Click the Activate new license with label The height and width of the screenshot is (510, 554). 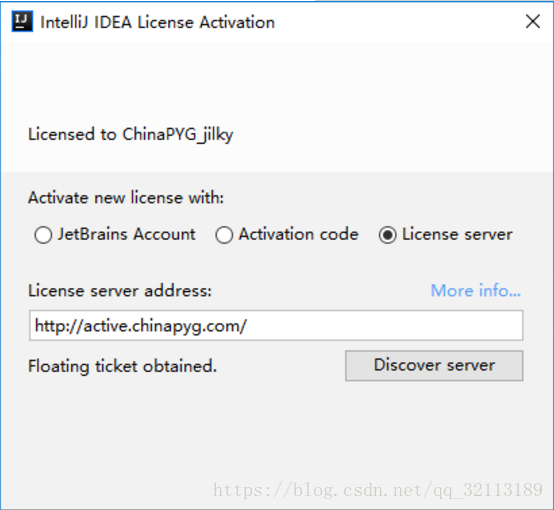(126, 197)
